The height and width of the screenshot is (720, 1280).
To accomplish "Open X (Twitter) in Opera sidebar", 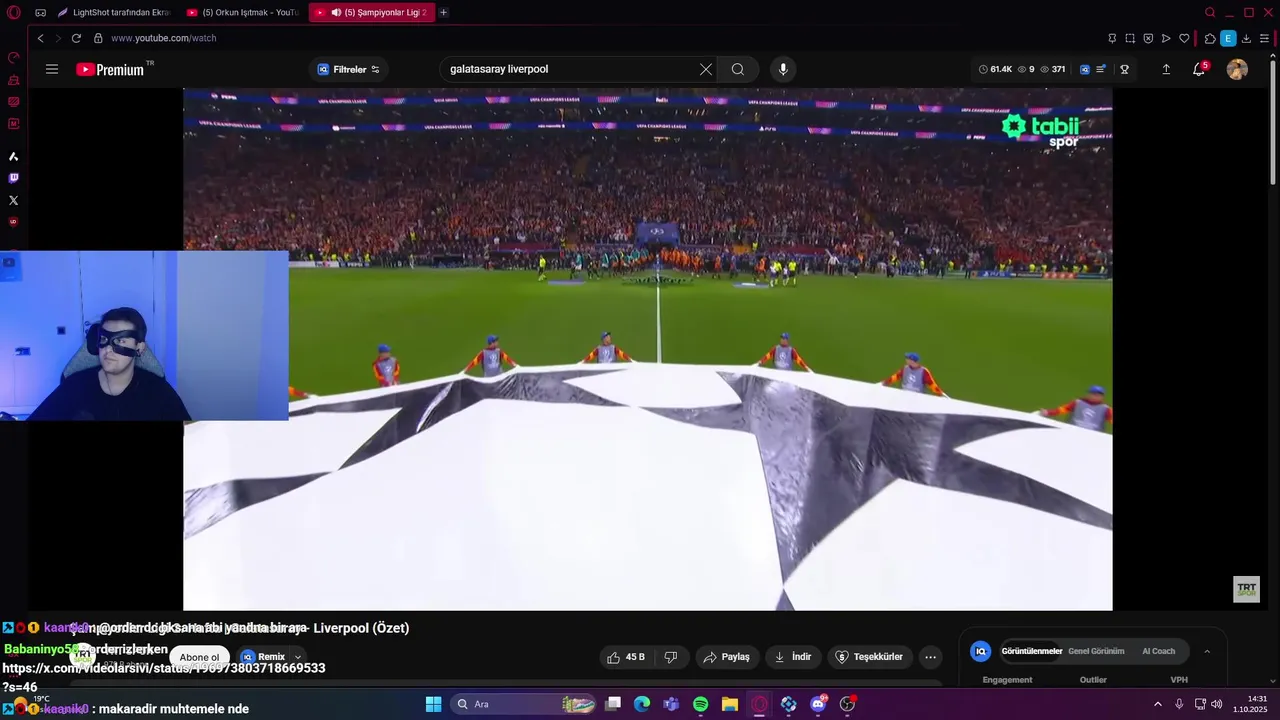I will pyautogui.click(x=13, y=200).
